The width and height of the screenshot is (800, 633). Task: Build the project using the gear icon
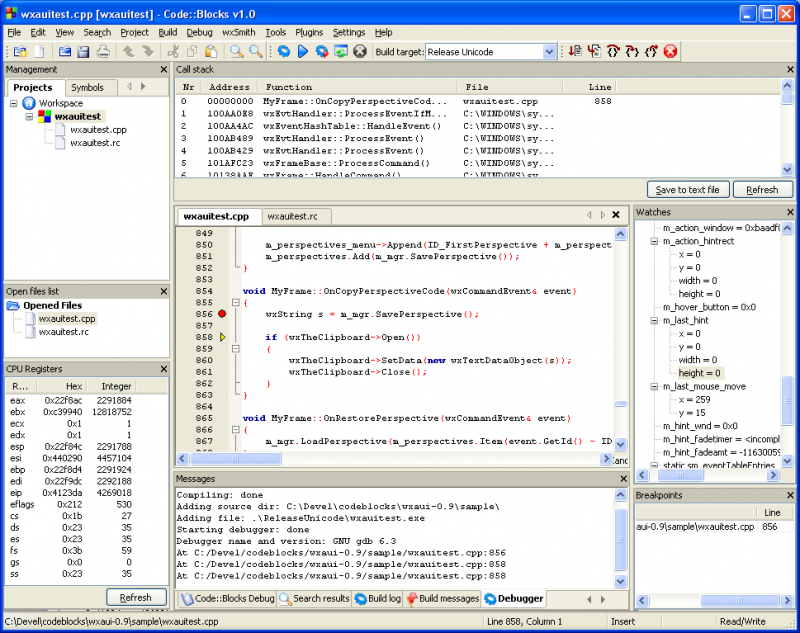[x=282, y=51]
